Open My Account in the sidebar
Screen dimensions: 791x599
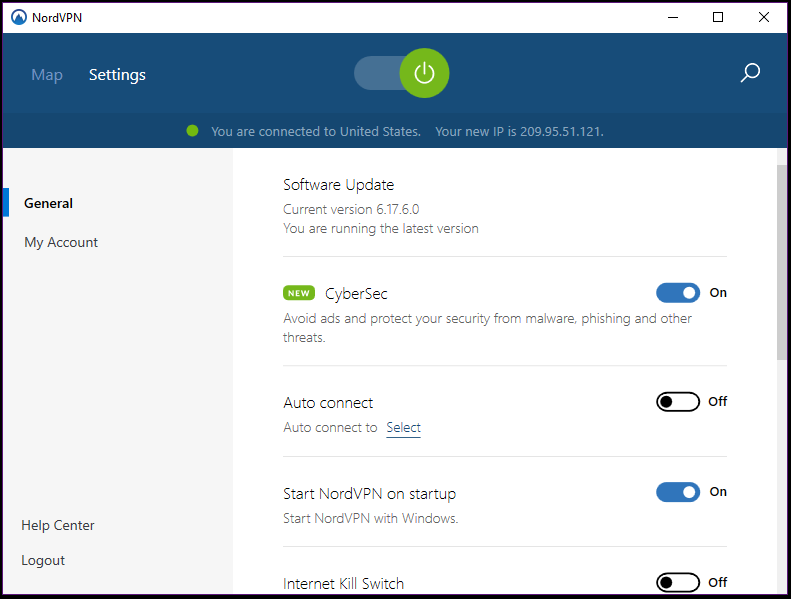61,242
